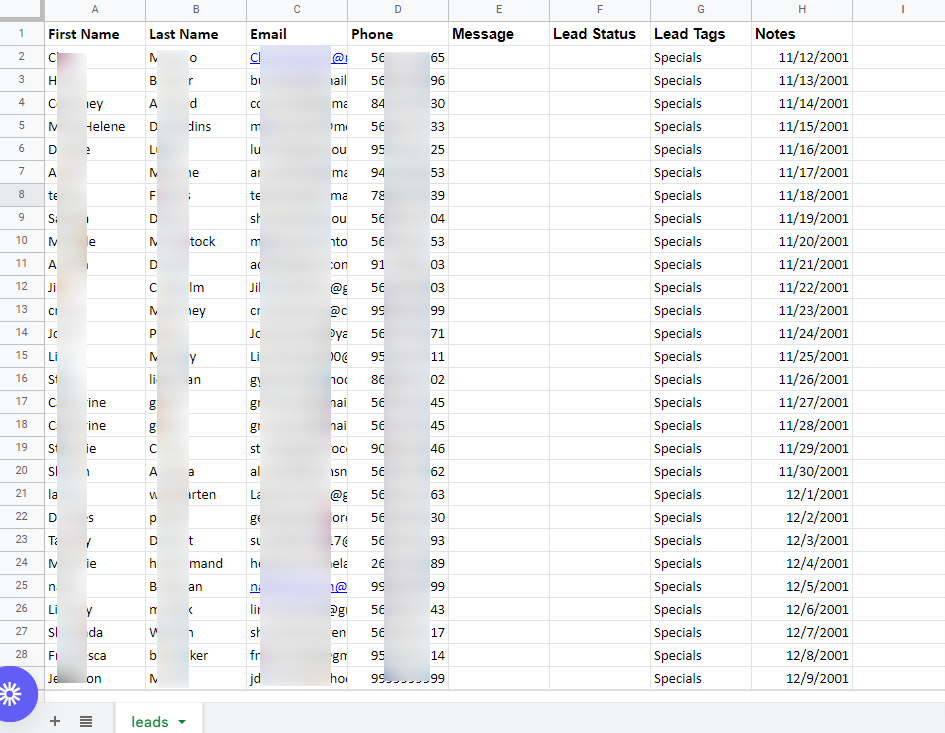This screenshot has width=945, height=733.
Task: Click the select-all corner box
Action: click(x=22, y=9)
